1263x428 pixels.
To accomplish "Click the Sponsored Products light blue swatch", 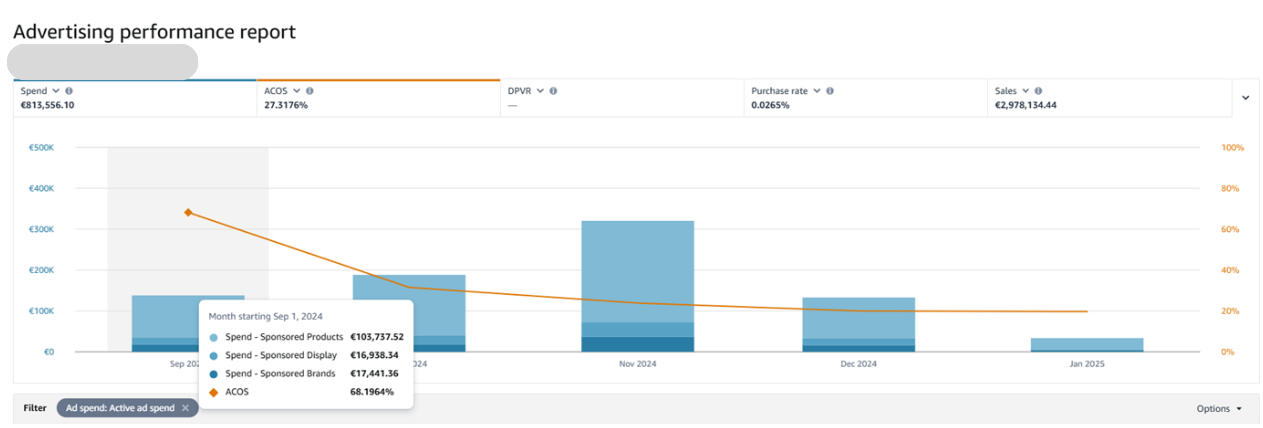I will coord(213,338).
